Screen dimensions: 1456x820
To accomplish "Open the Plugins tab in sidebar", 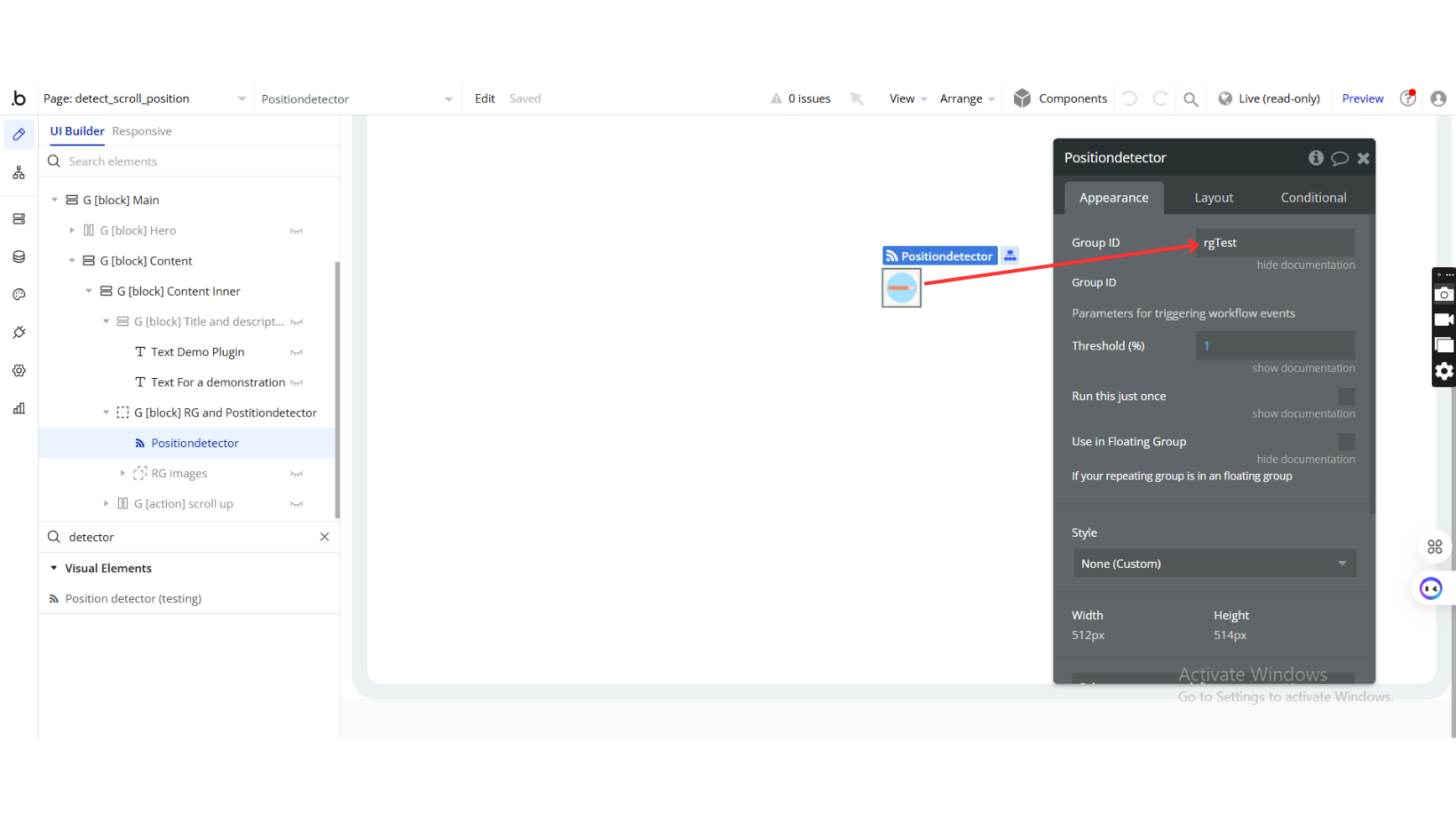I will pyautogui.click(x=19, y=333).
